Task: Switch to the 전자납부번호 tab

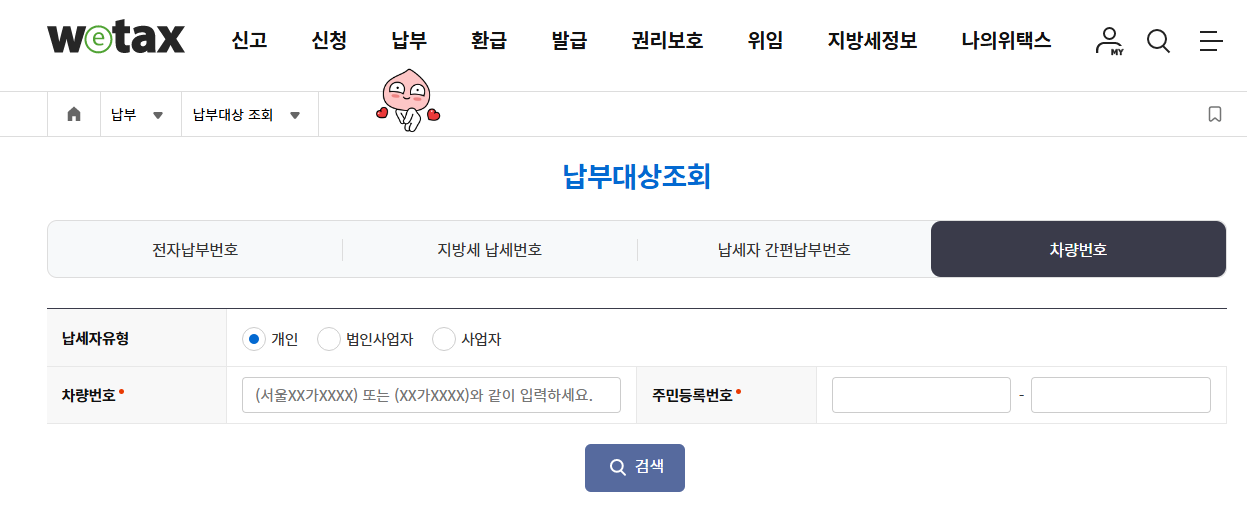Action: 195,249
